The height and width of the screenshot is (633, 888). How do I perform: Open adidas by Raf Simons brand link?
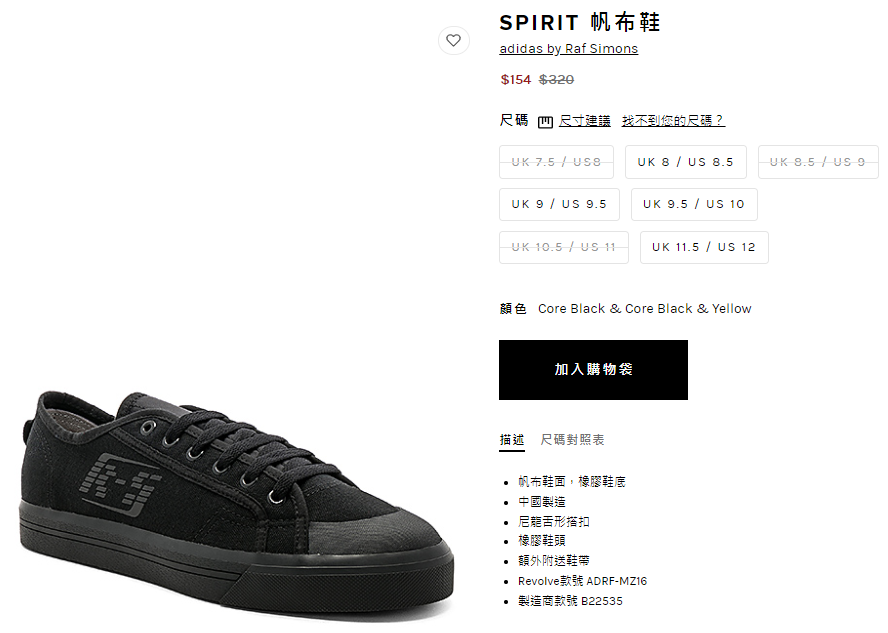tap(569, 49)
